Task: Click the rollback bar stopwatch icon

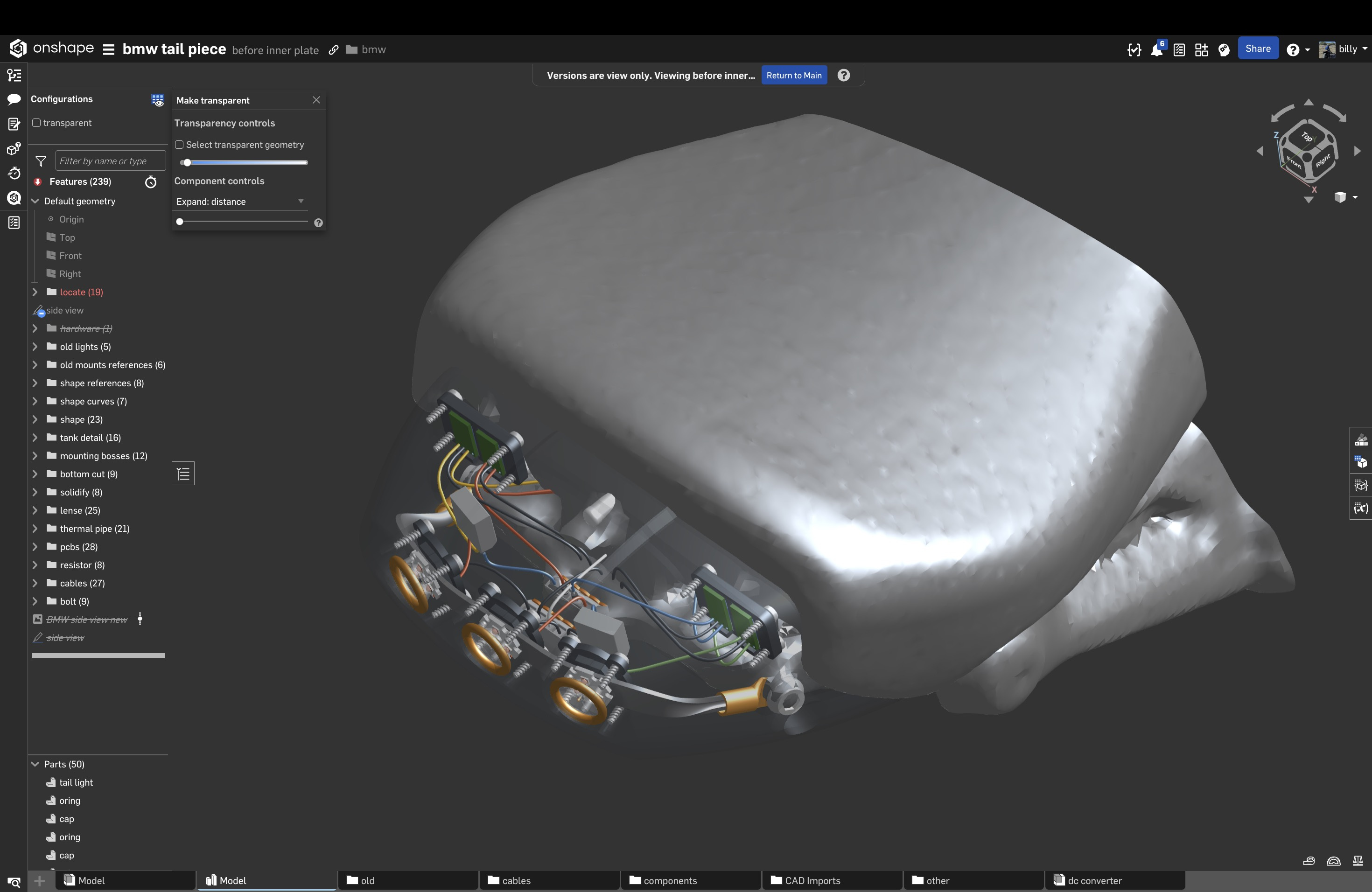Action: tap(150, 182)
